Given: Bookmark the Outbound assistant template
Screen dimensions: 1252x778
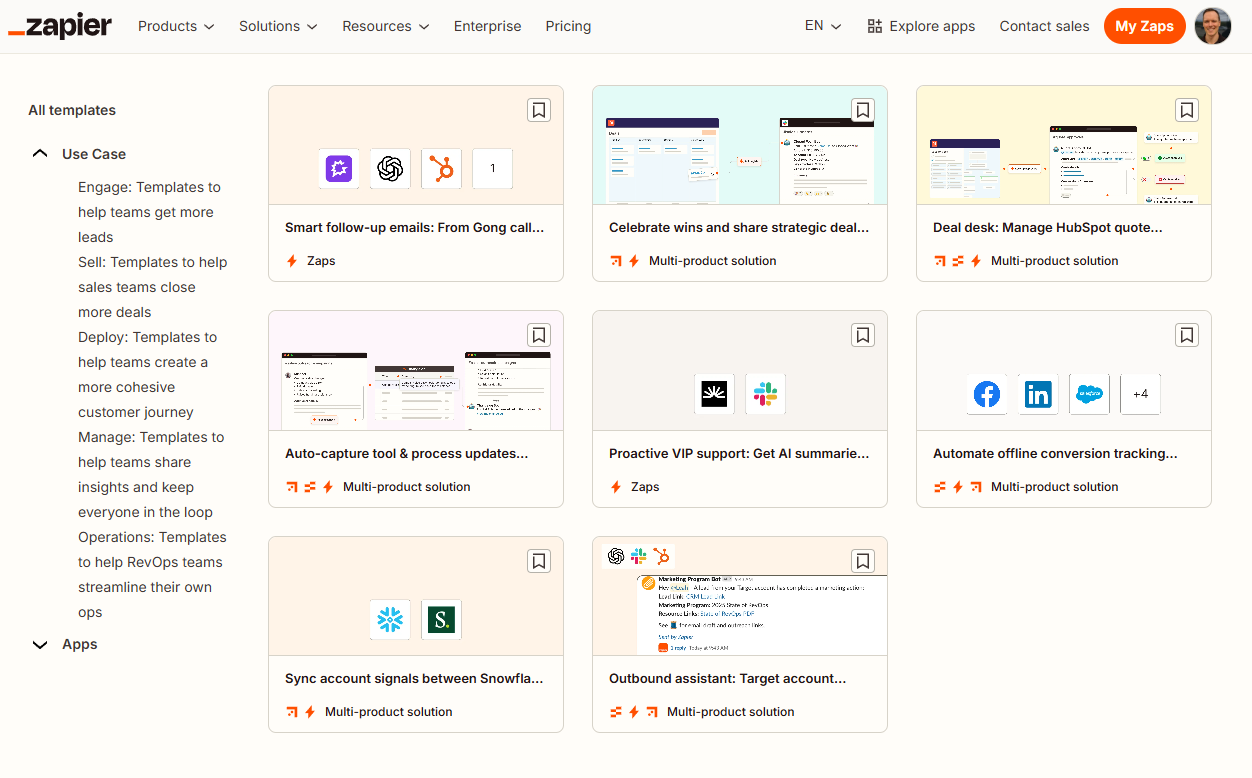Looking at the screenshot, I should tap(862, 561).
